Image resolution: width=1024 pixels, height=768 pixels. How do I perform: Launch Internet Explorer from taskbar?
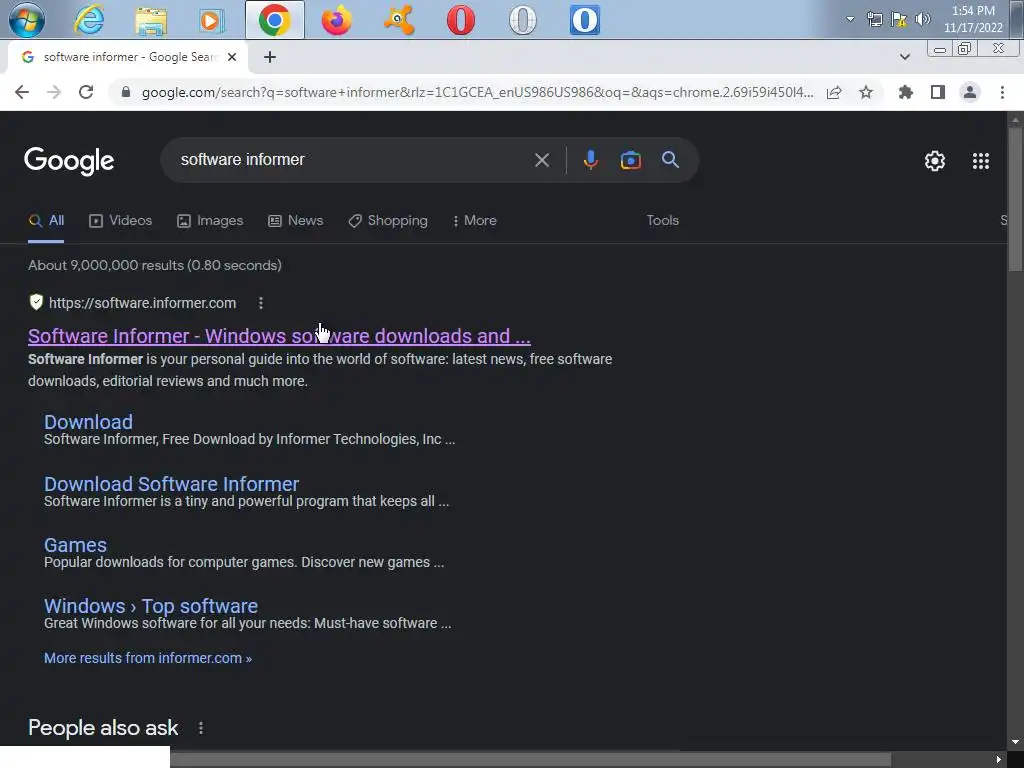(89, 20)
